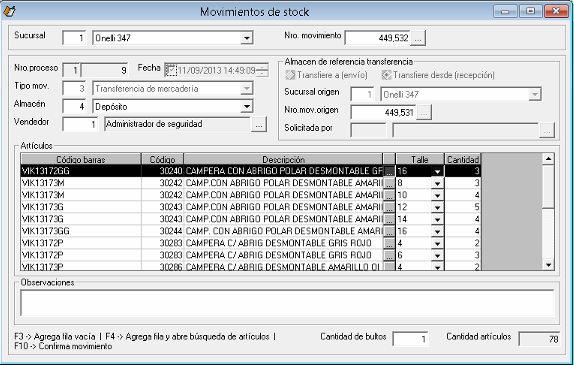The height and width of the screenshot is (365, 574).
Task: Open Talle dropdown showing value 10
Action: point(437,195)
